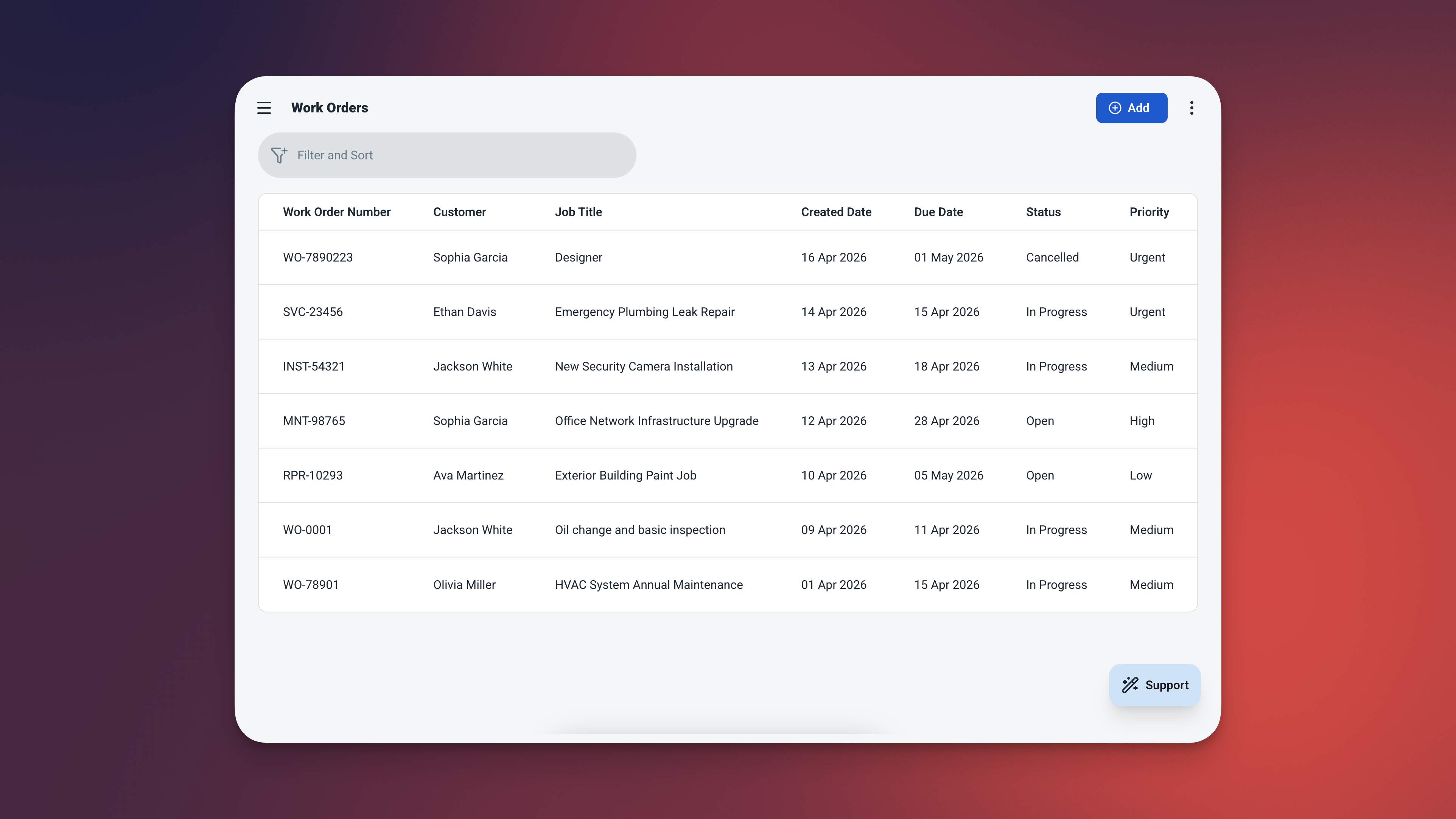Screen dimensions: 1456x819
Task: Sort by Customer column header
Action: (459, 212)
